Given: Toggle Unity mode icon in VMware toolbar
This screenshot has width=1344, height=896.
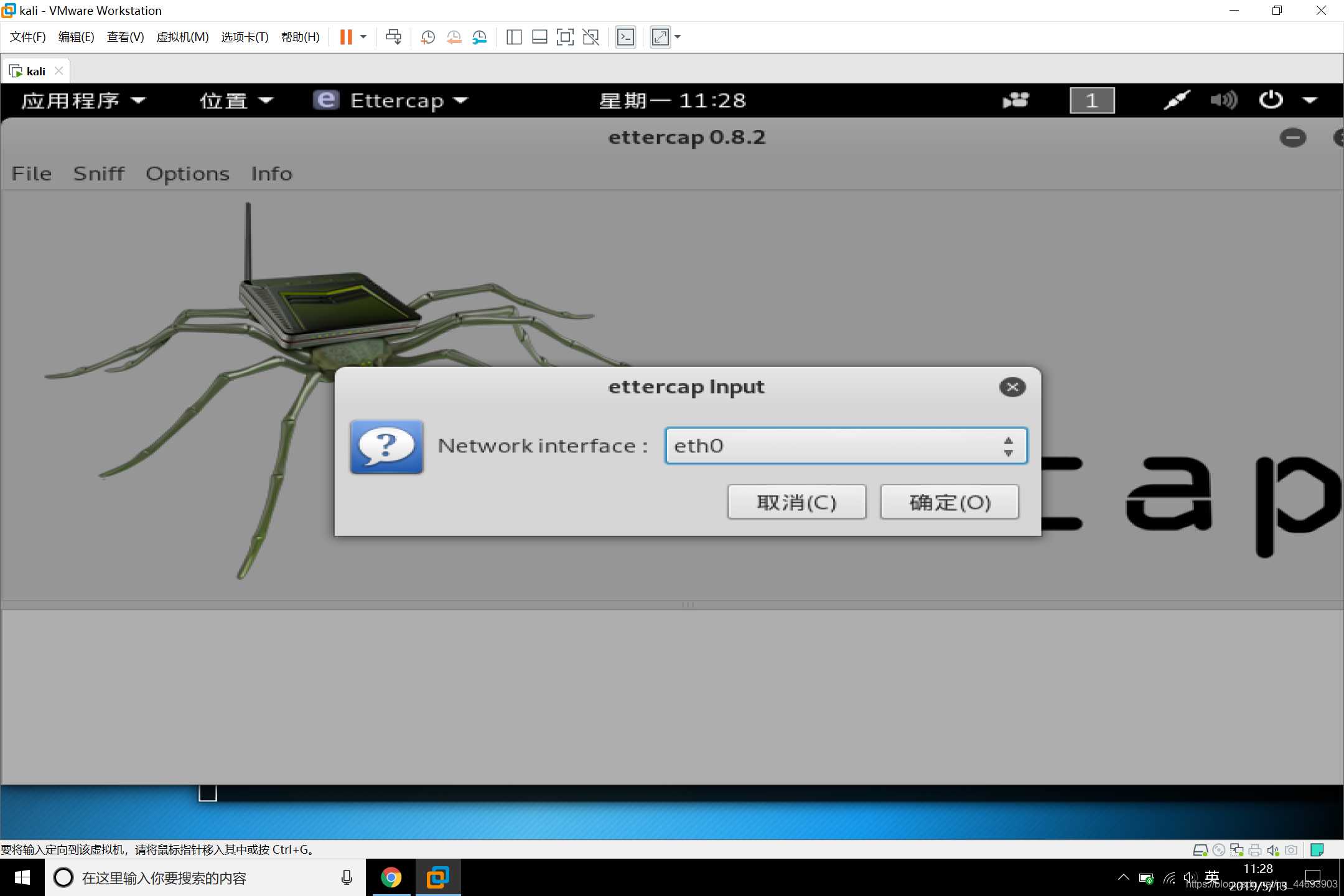Looking at the screenshot, I should point(590,37).
